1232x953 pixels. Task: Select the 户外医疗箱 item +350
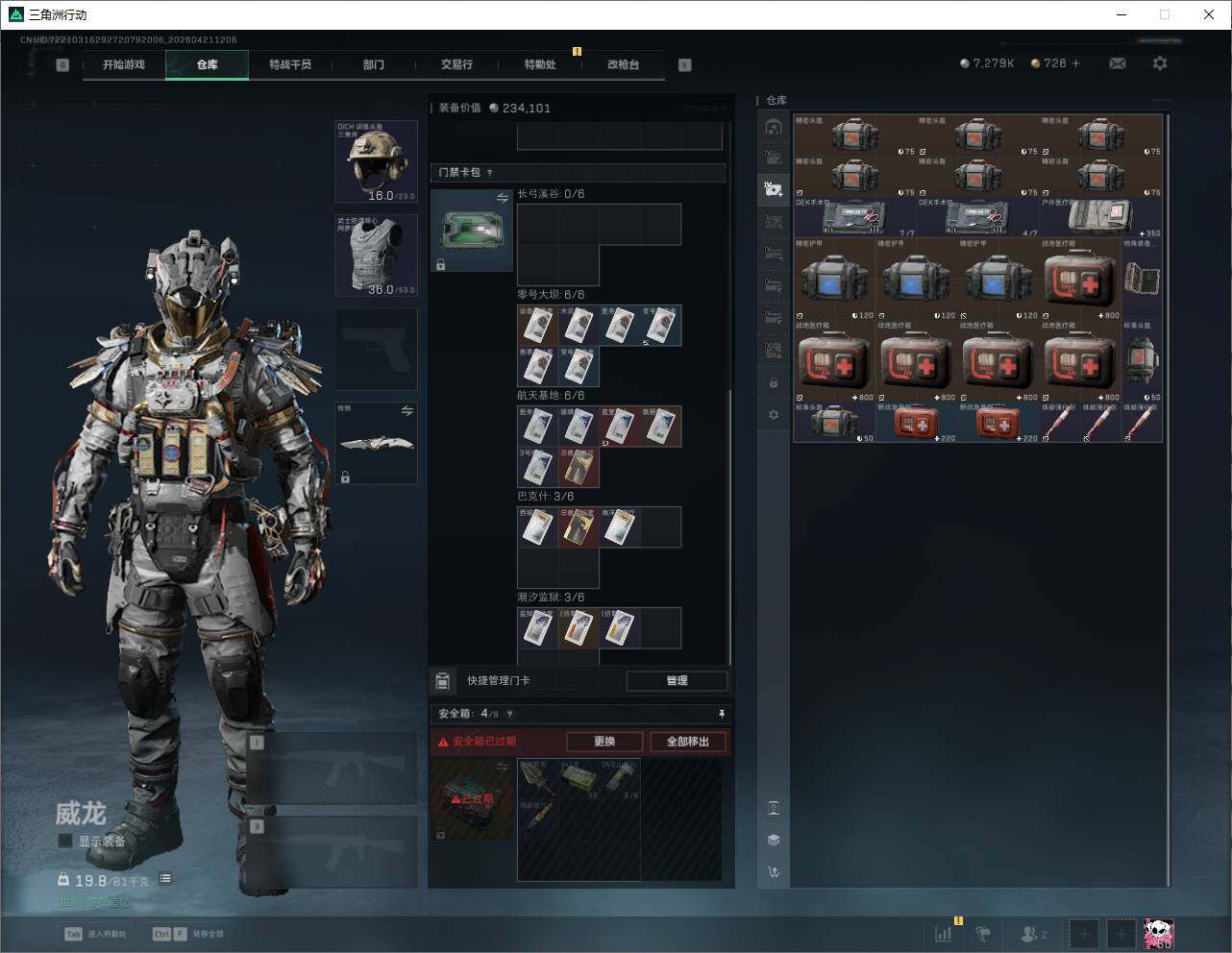(1101, 217)
